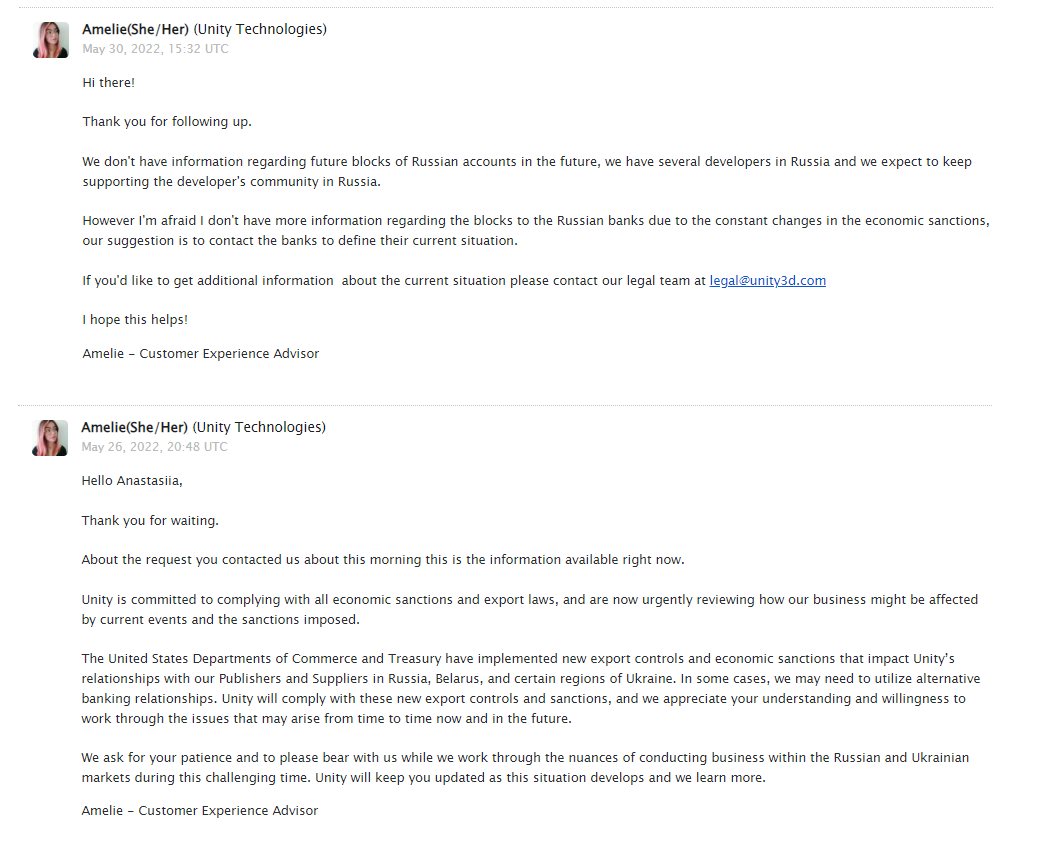
Task: Open the legal@unity3d.com email link
Action: pos(768,281)
